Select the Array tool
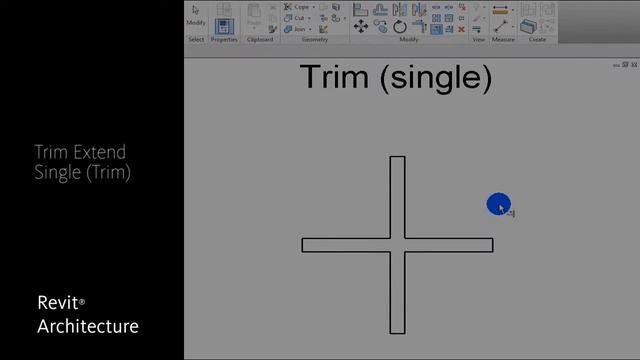 436,18
